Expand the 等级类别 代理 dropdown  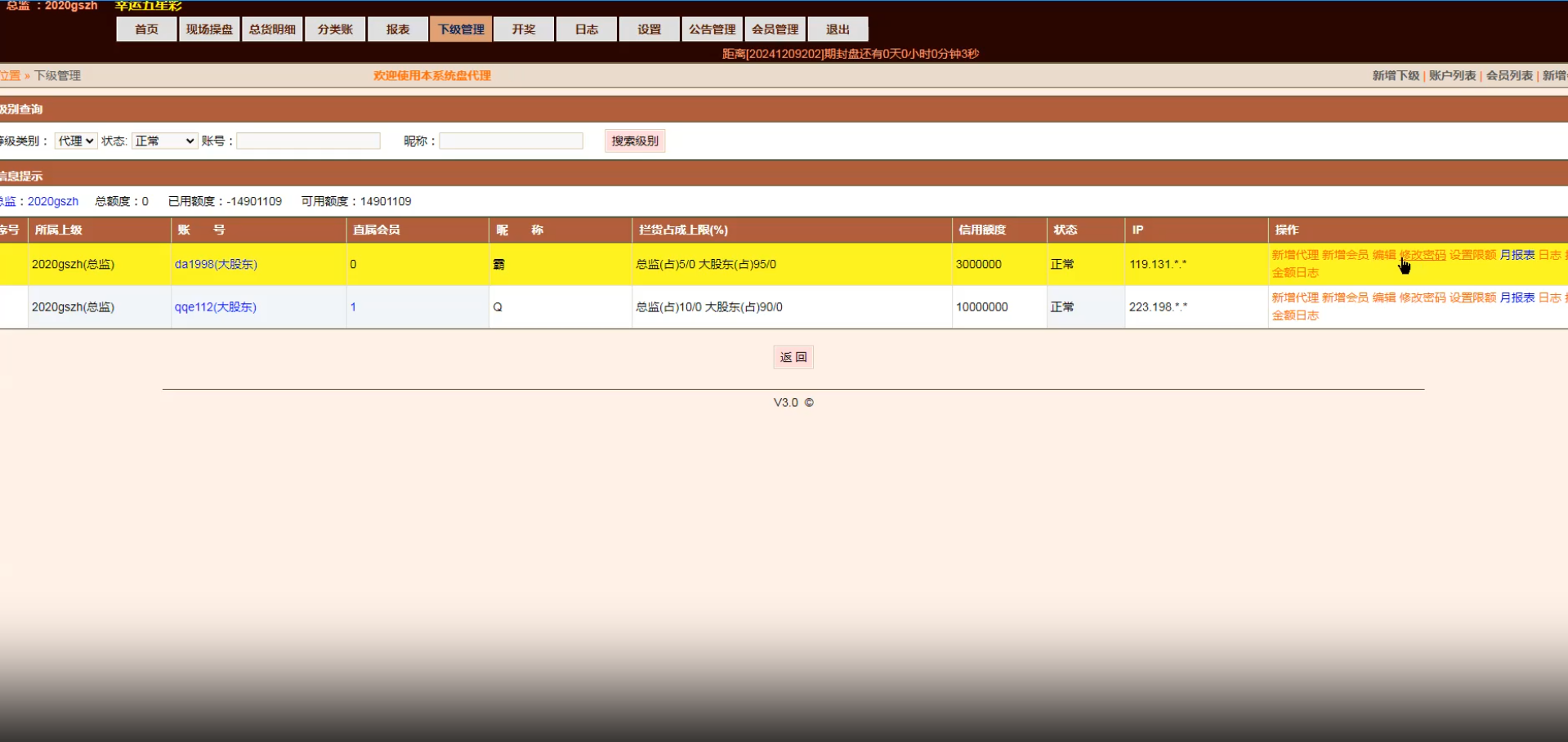76,141
